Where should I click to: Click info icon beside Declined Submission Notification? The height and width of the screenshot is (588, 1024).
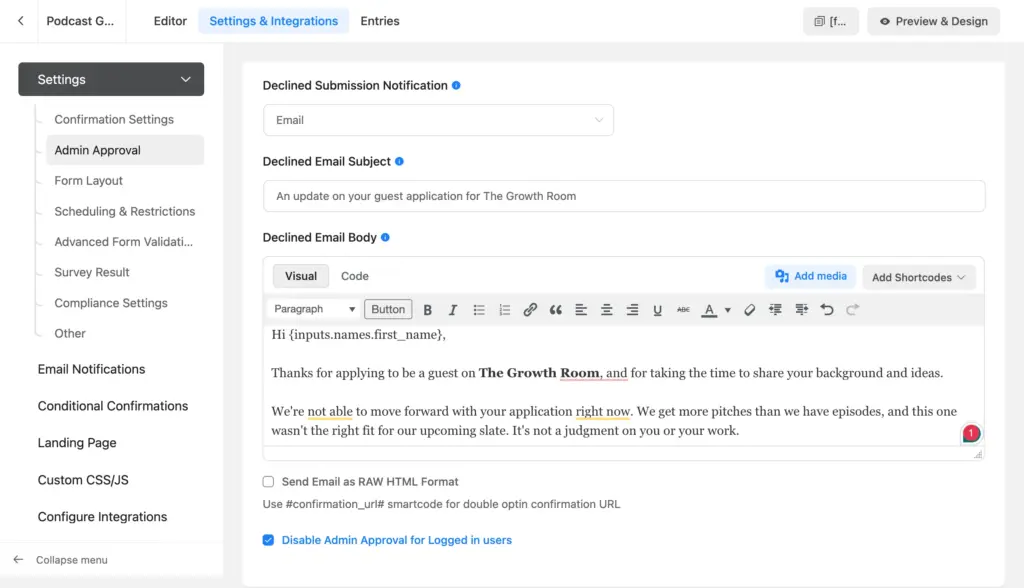pos(456,86)
